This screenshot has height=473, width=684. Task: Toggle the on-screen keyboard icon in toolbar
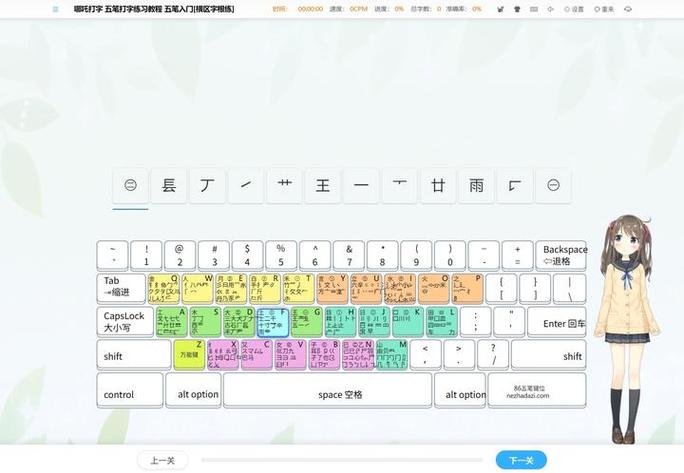click(x=534, y=9)
